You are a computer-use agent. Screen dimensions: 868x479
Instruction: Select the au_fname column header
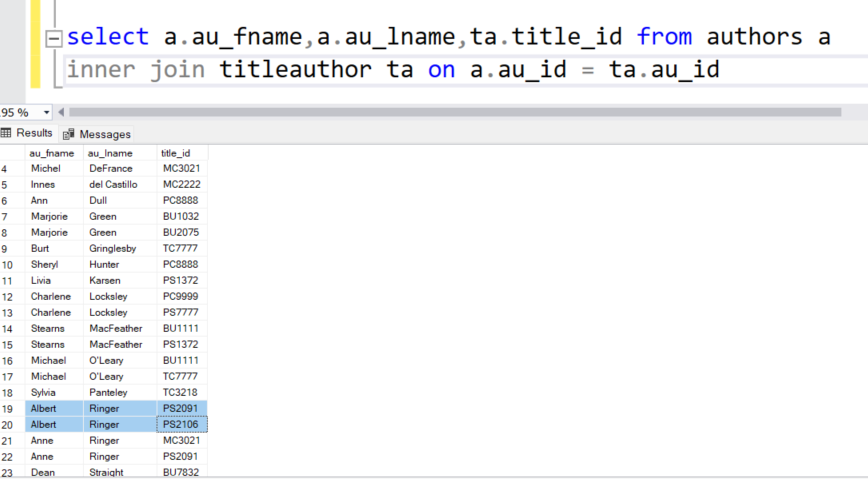click(x=54, y=153)
